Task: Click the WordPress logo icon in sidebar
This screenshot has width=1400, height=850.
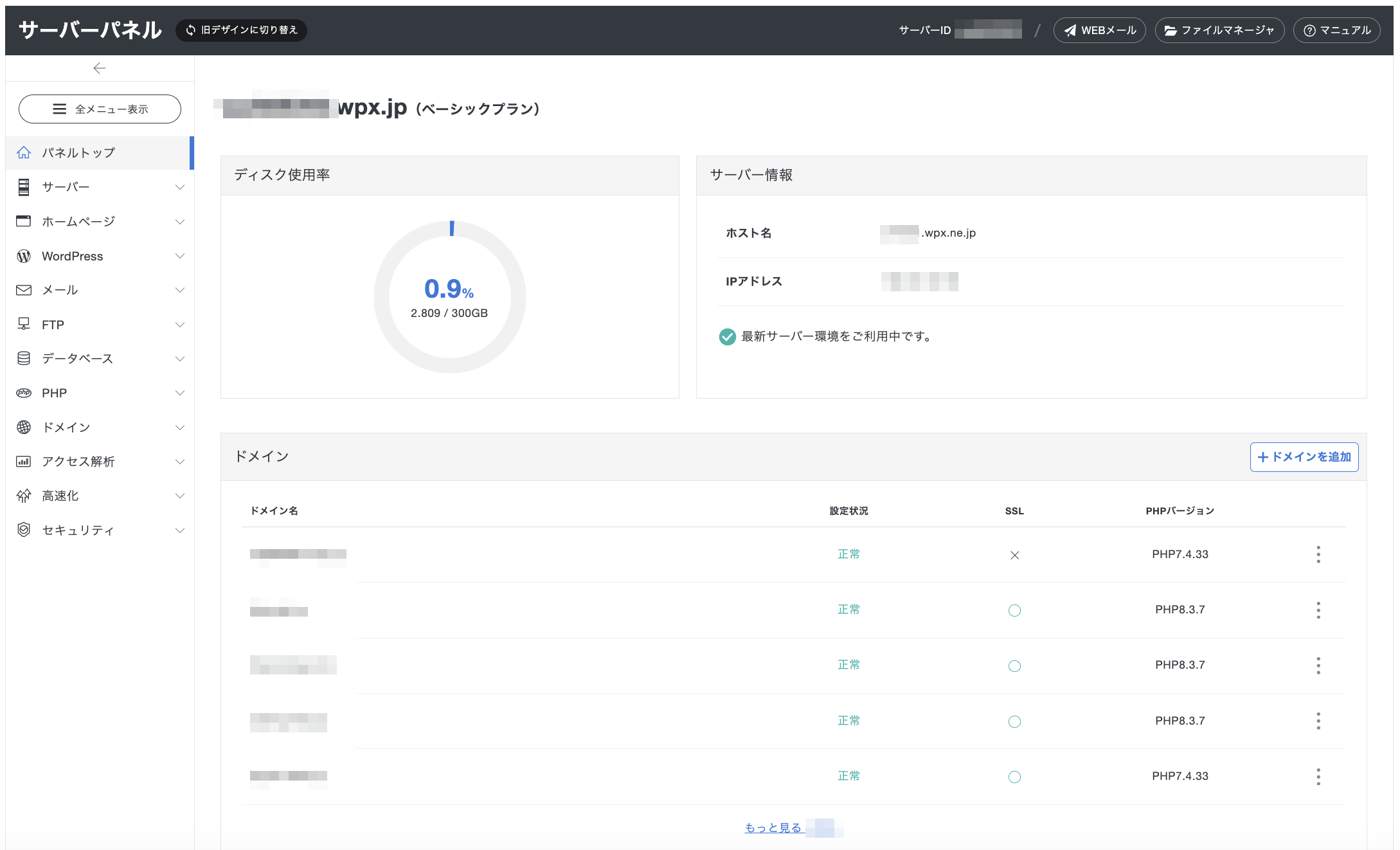Action: pyautogui.click(x=24, y=256)
